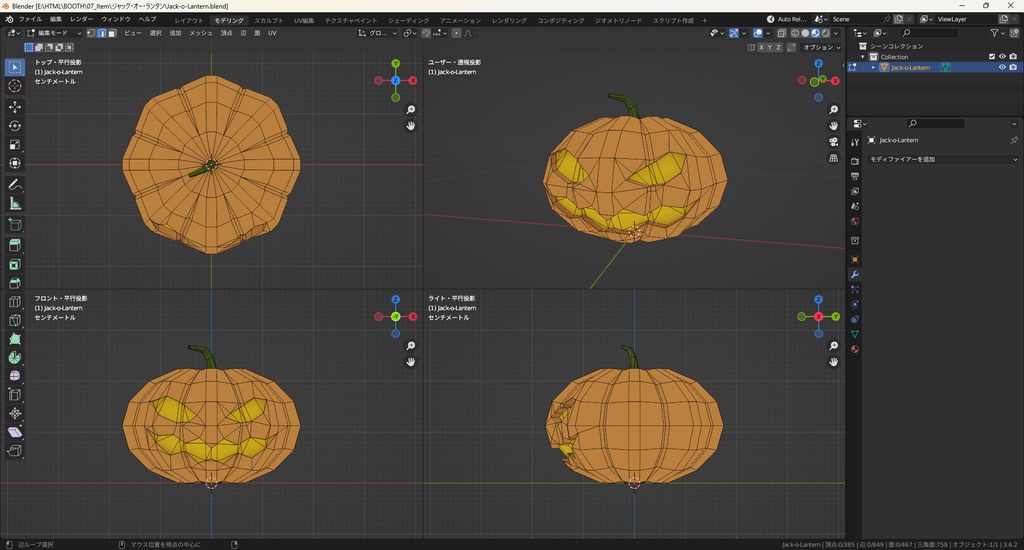Open the 編集モード mode dropdown
This screenshot has width=1024, height=550.
point(54,33)
